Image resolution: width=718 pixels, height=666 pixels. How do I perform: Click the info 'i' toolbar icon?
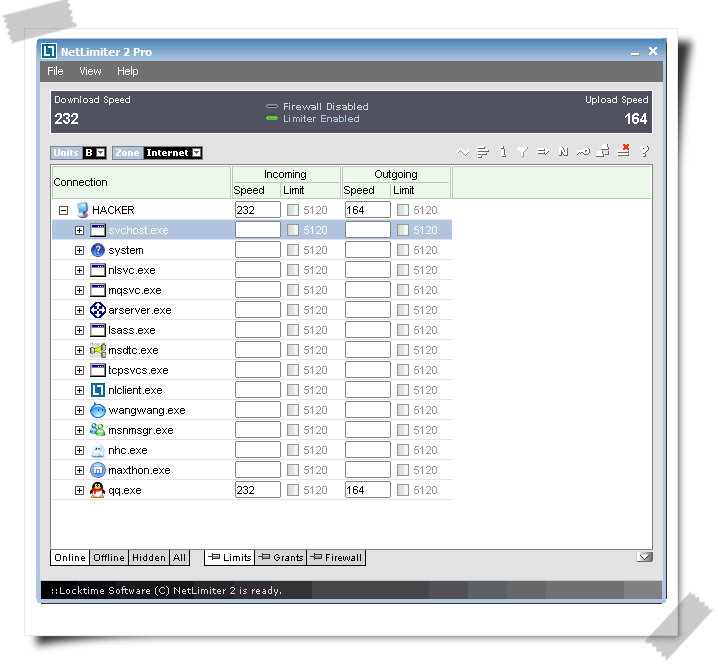(503, 152)
